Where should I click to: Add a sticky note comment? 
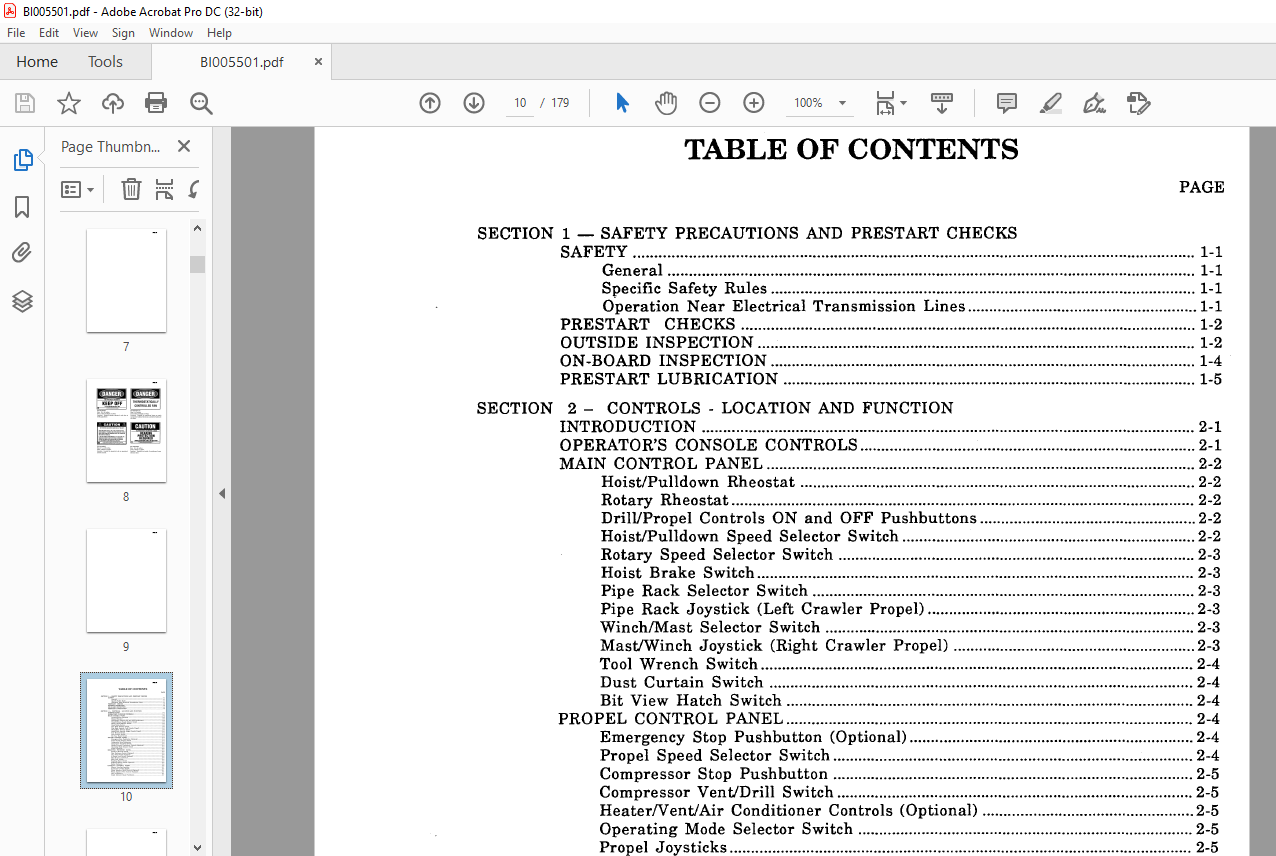click(1007, 103)
